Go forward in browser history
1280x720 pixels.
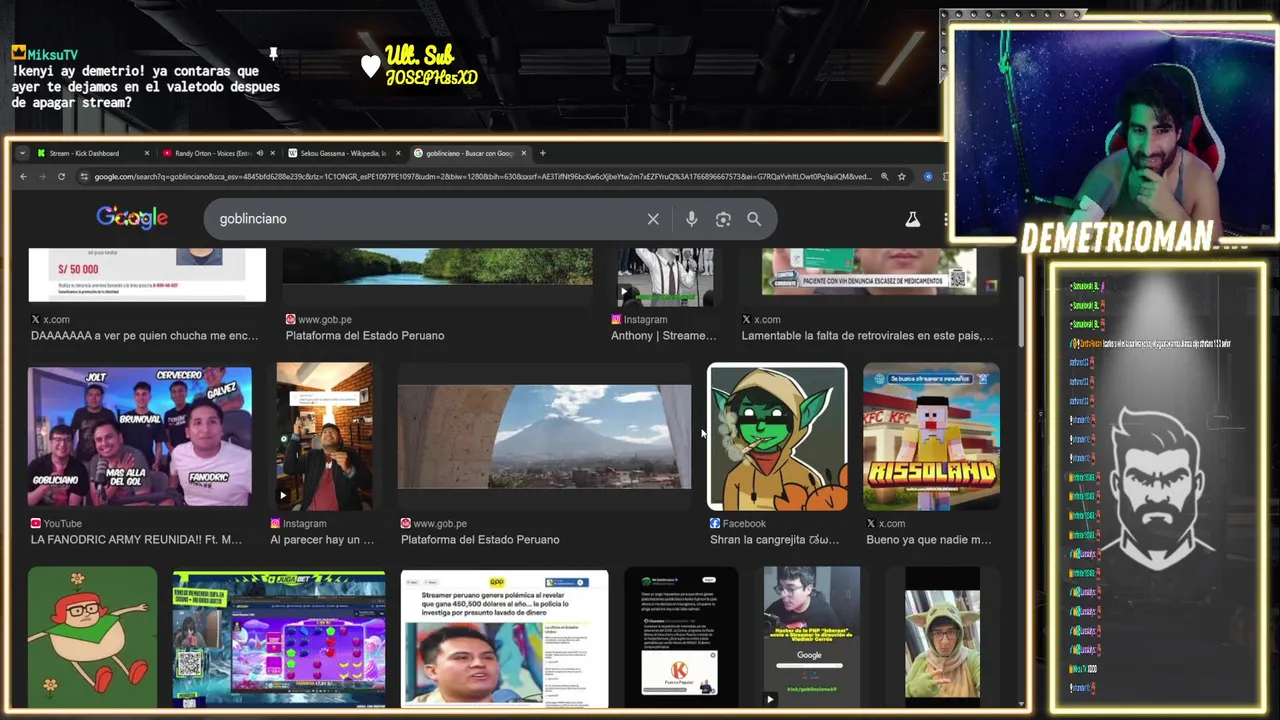click(x=42, y=177)
